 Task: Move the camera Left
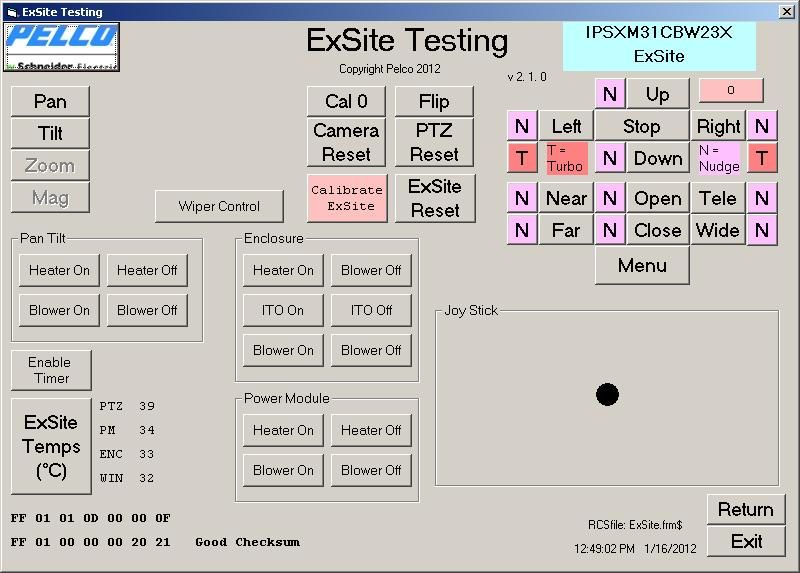pos(566,126)
